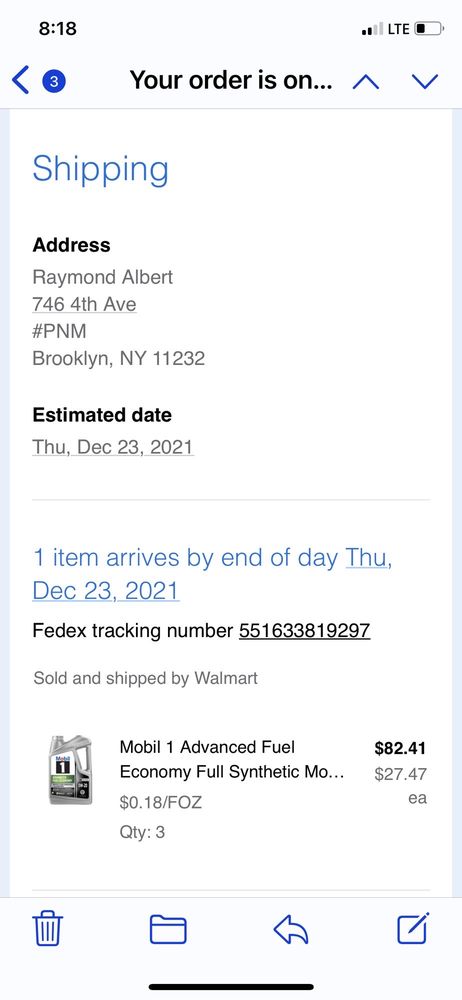Go to previous message with up chevron
462x1000 pixels.
point(366,82)
